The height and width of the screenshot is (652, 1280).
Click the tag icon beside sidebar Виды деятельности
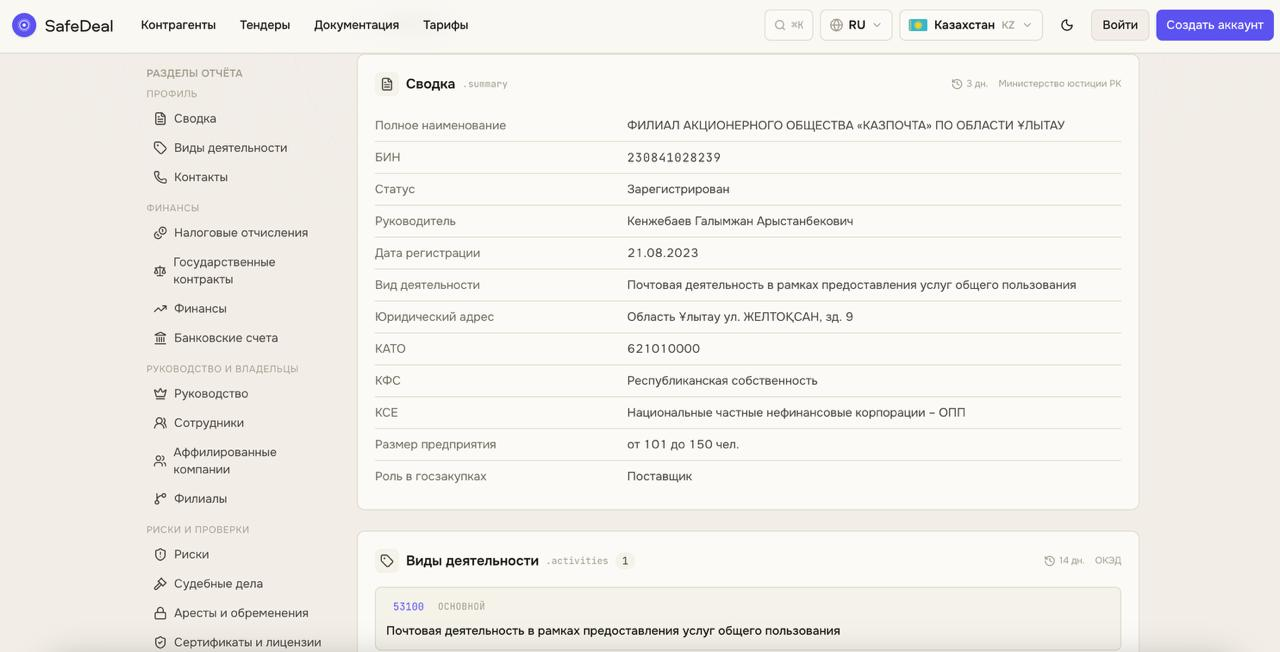(160, 147)
